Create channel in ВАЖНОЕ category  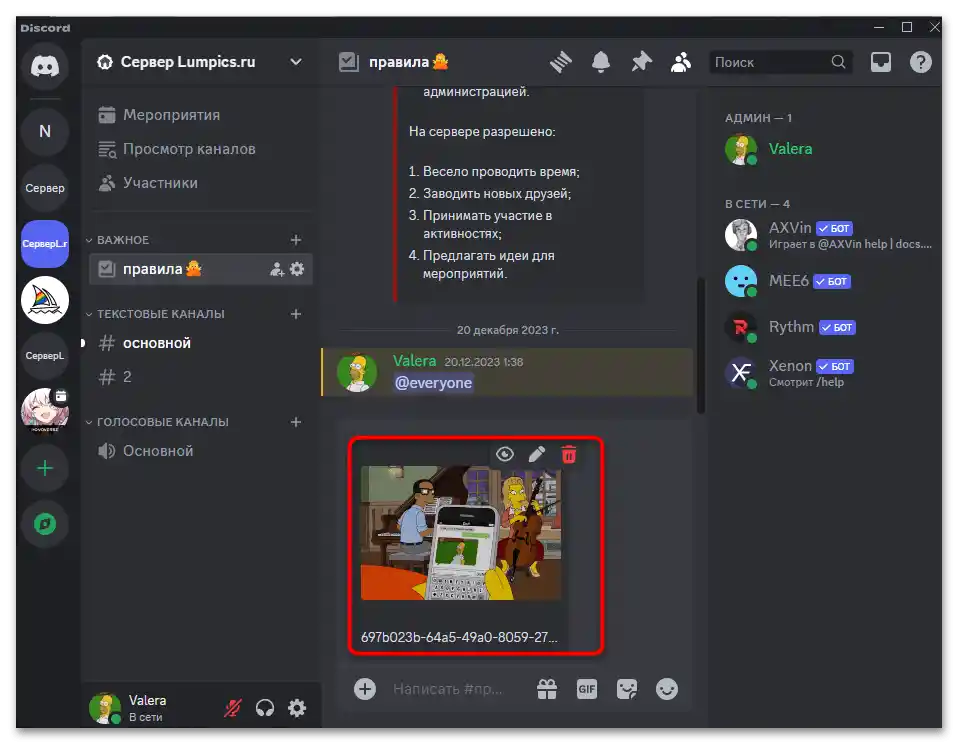tap(296, 240)
